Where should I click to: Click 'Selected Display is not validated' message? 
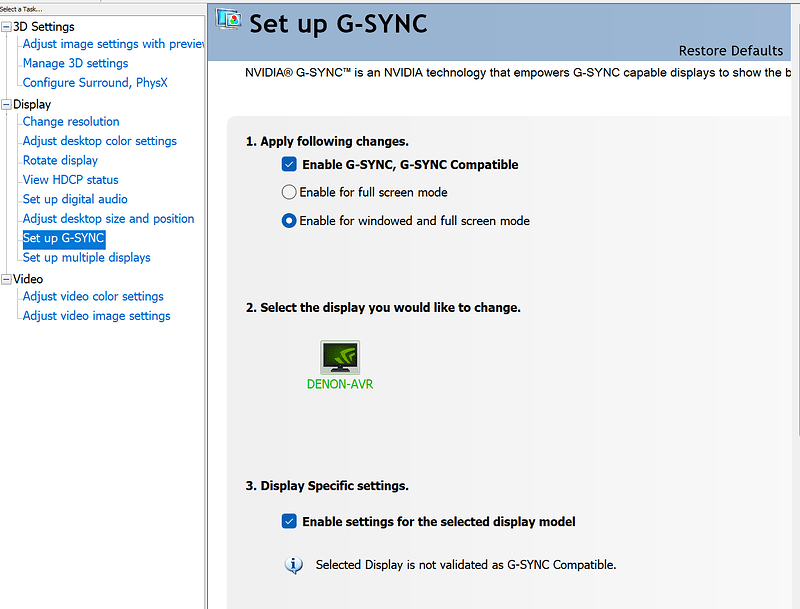pos(466,565)
